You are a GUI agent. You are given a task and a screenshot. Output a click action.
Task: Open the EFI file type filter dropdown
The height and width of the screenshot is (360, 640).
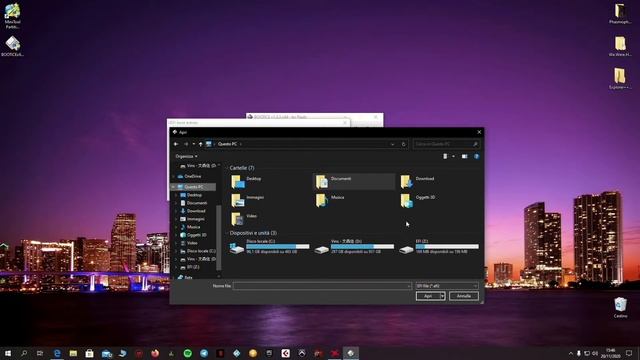coord(446,286)
